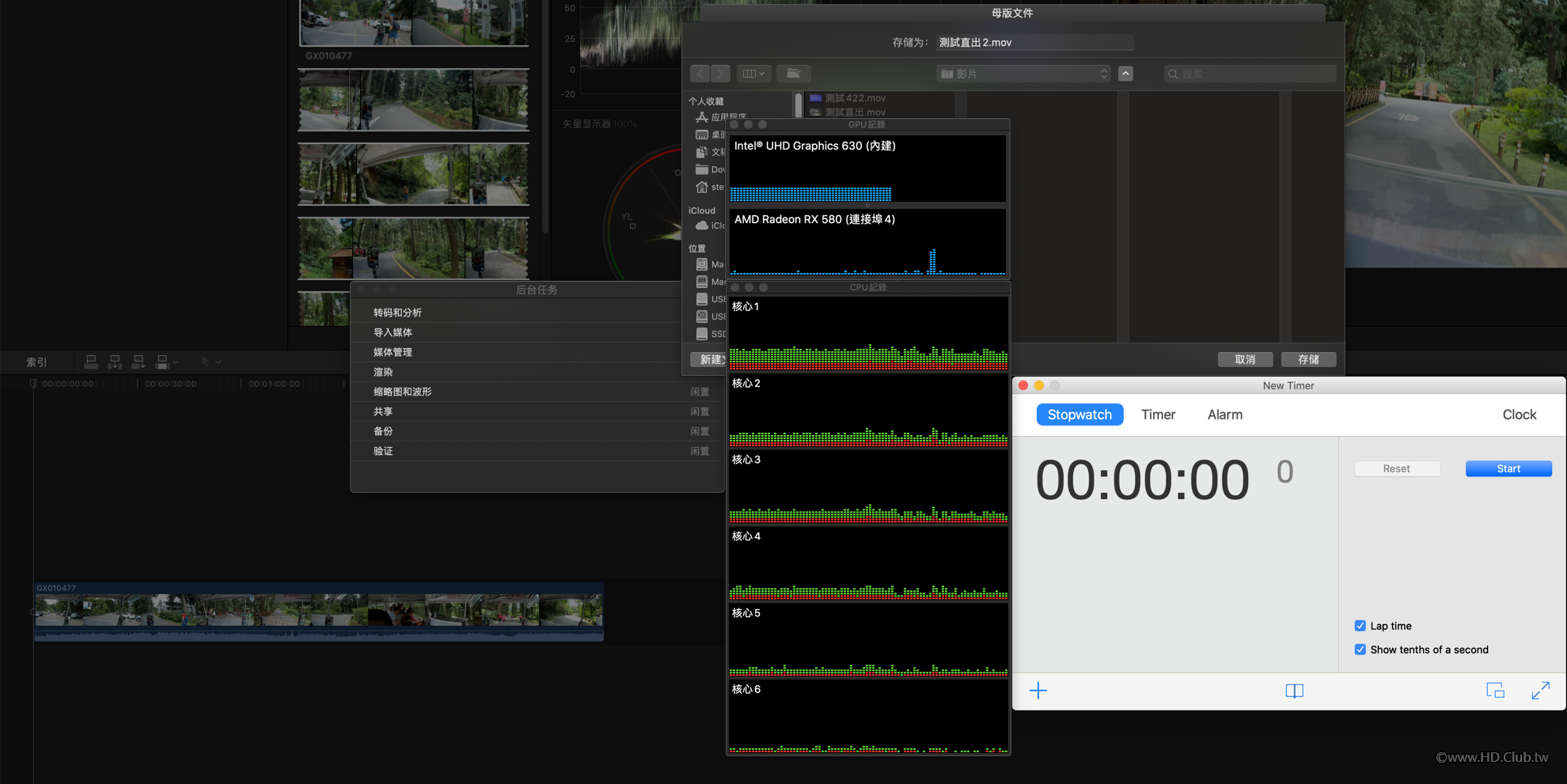Open the column view mode dropdown
The height and width of the screenshot is (784, 1567).
(753, 74)
